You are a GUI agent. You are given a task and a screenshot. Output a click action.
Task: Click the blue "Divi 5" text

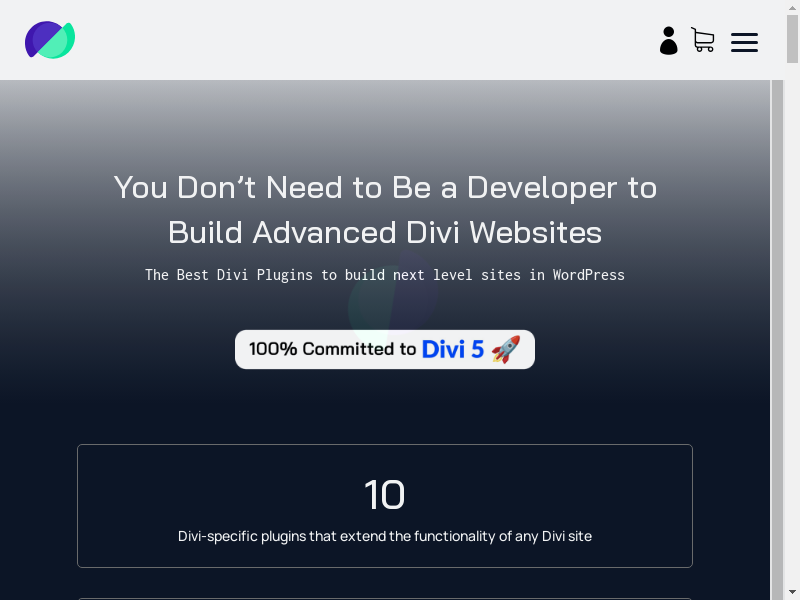[x=452, y=349]
